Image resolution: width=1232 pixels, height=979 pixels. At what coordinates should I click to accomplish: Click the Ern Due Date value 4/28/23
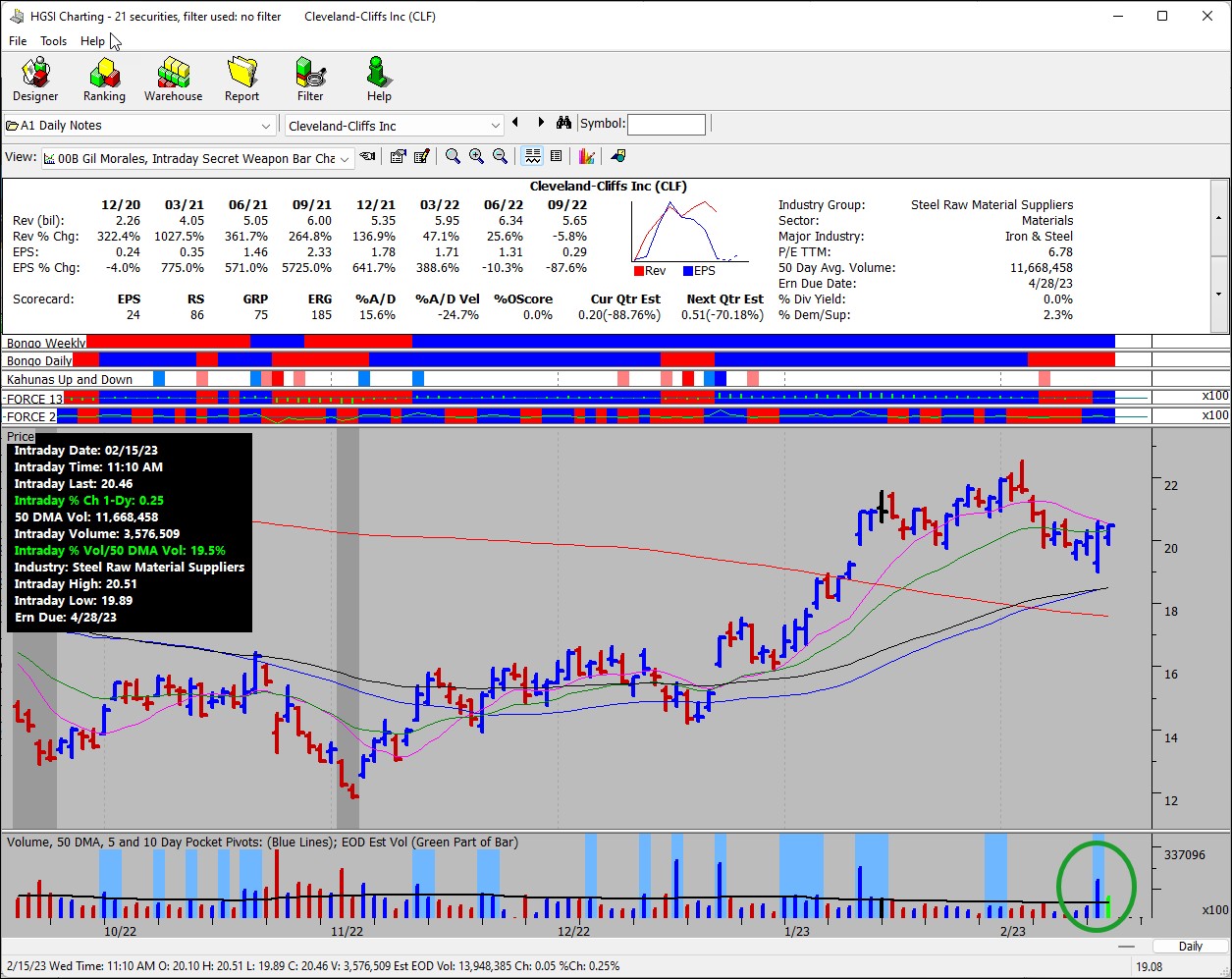click(1049, 284)
